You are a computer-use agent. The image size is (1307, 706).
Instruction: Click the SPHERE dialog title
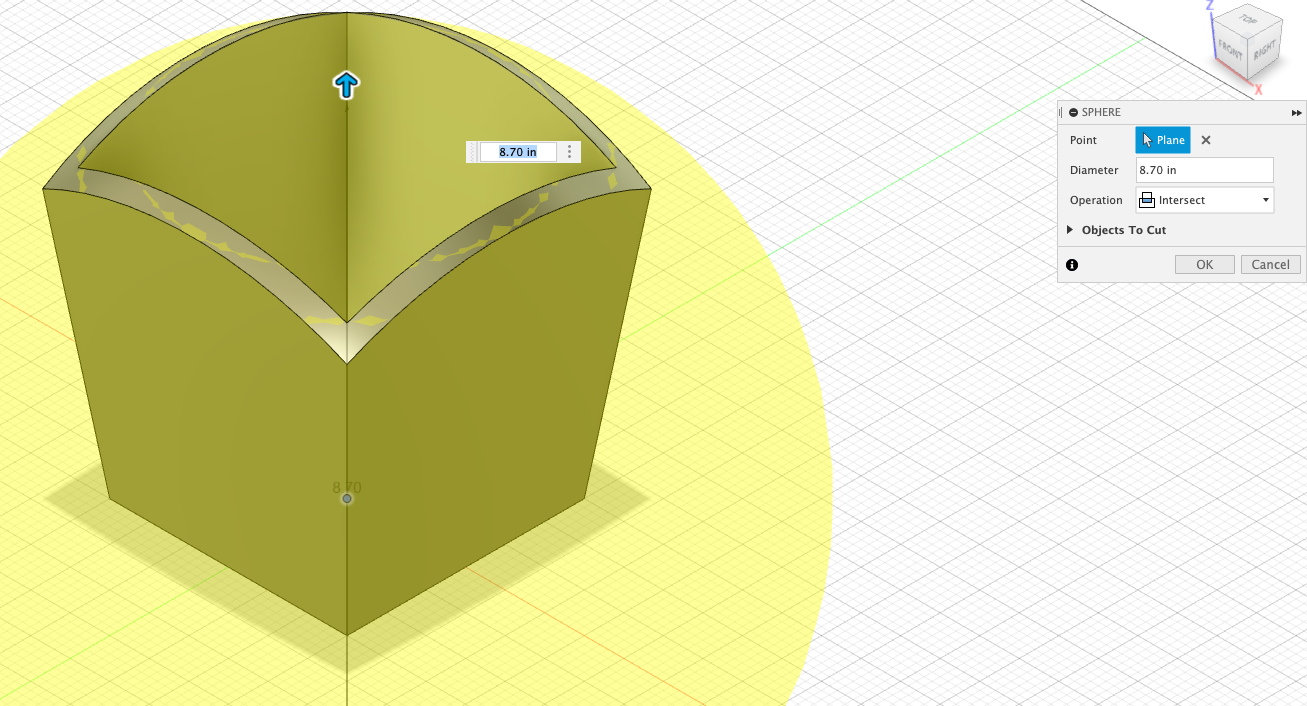[1101, 113]
